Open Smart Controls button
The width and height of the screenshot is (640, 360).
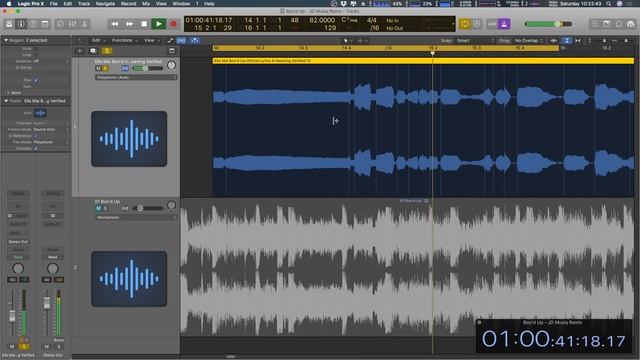(60, 24)
